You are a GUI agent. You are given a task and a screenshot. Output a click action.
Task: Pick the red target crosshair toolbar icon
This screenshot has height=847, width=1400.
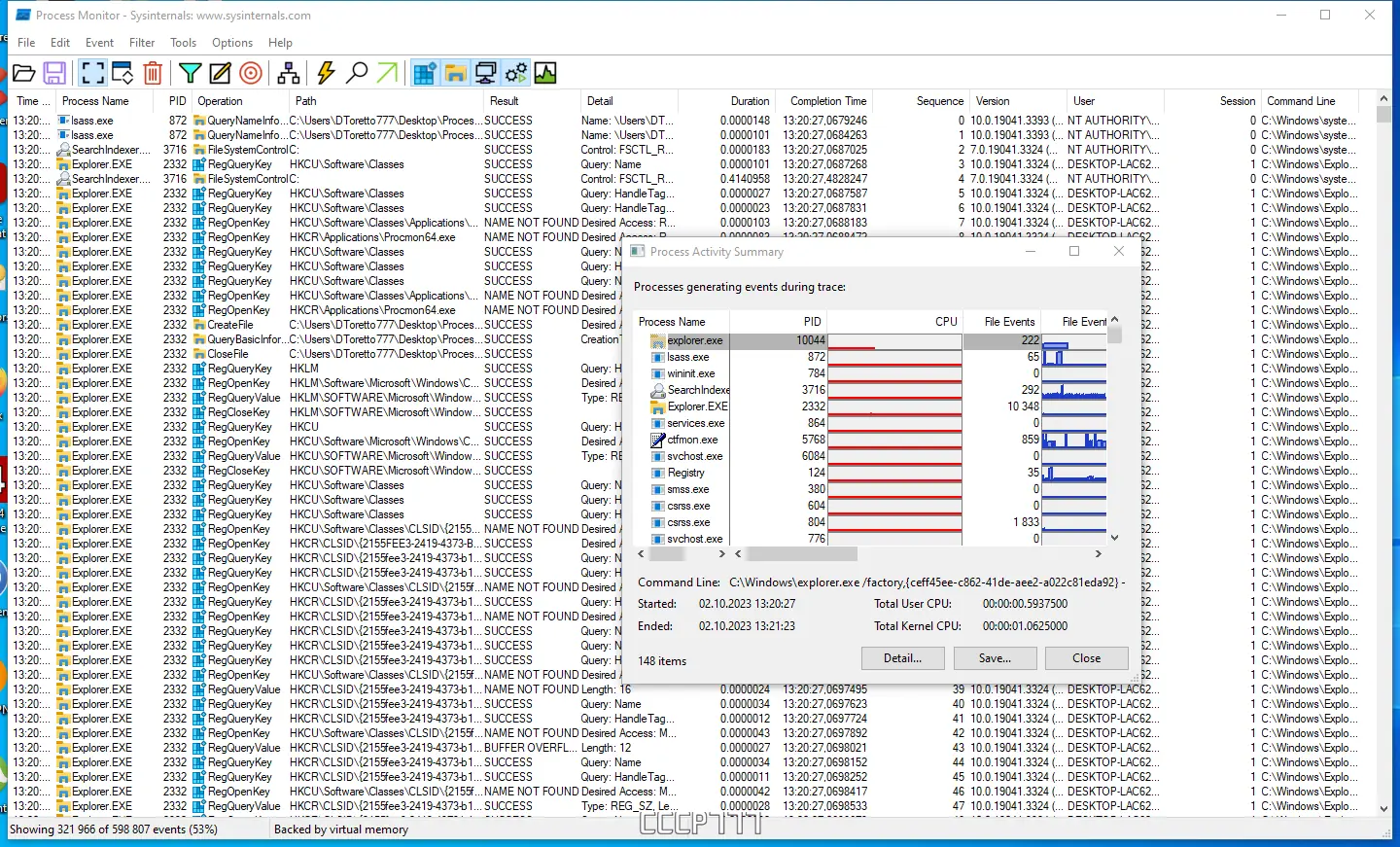[x=251, y=73]
